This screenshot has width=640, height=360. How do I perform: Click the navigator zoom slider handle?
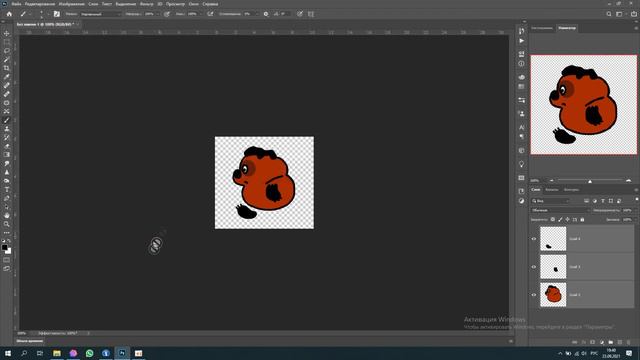590,181
